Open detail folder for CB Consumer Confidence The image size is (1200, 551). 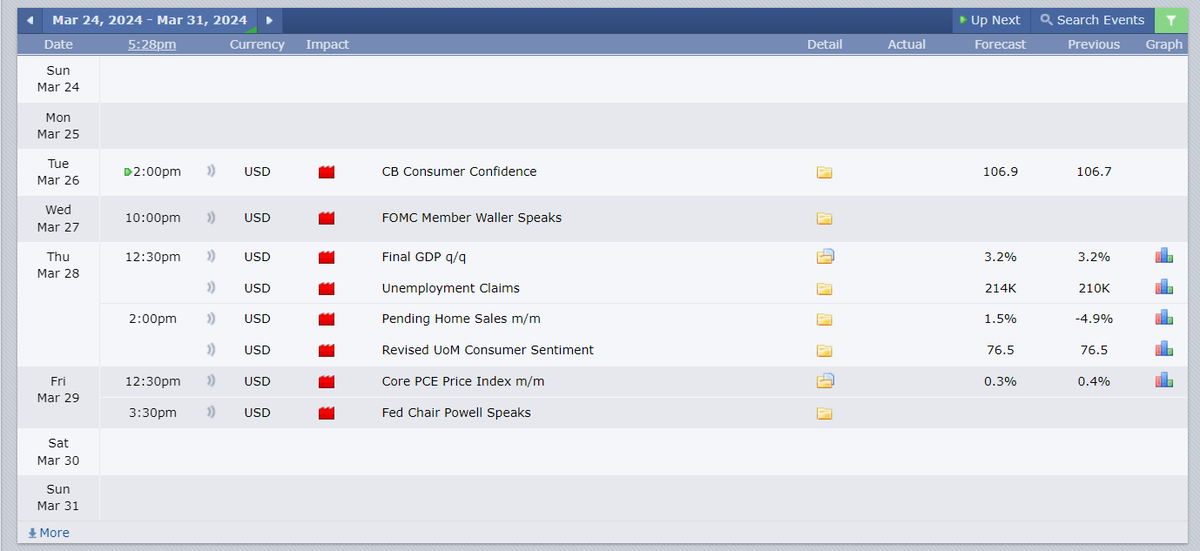824,172
